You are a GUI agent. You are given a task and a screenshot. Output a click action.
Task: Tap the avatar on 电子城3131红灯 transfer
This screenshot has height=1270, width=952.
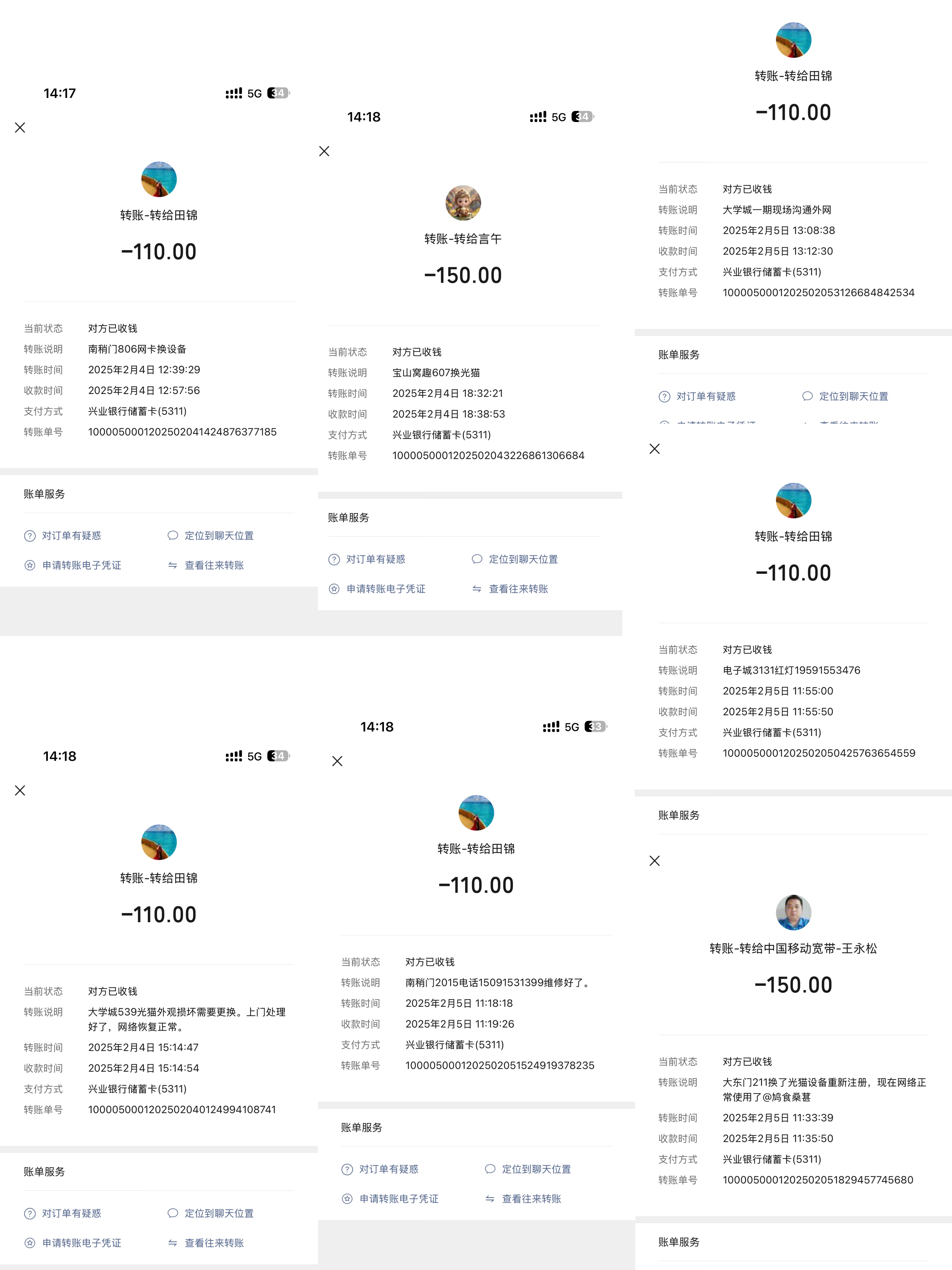[793, 501]
